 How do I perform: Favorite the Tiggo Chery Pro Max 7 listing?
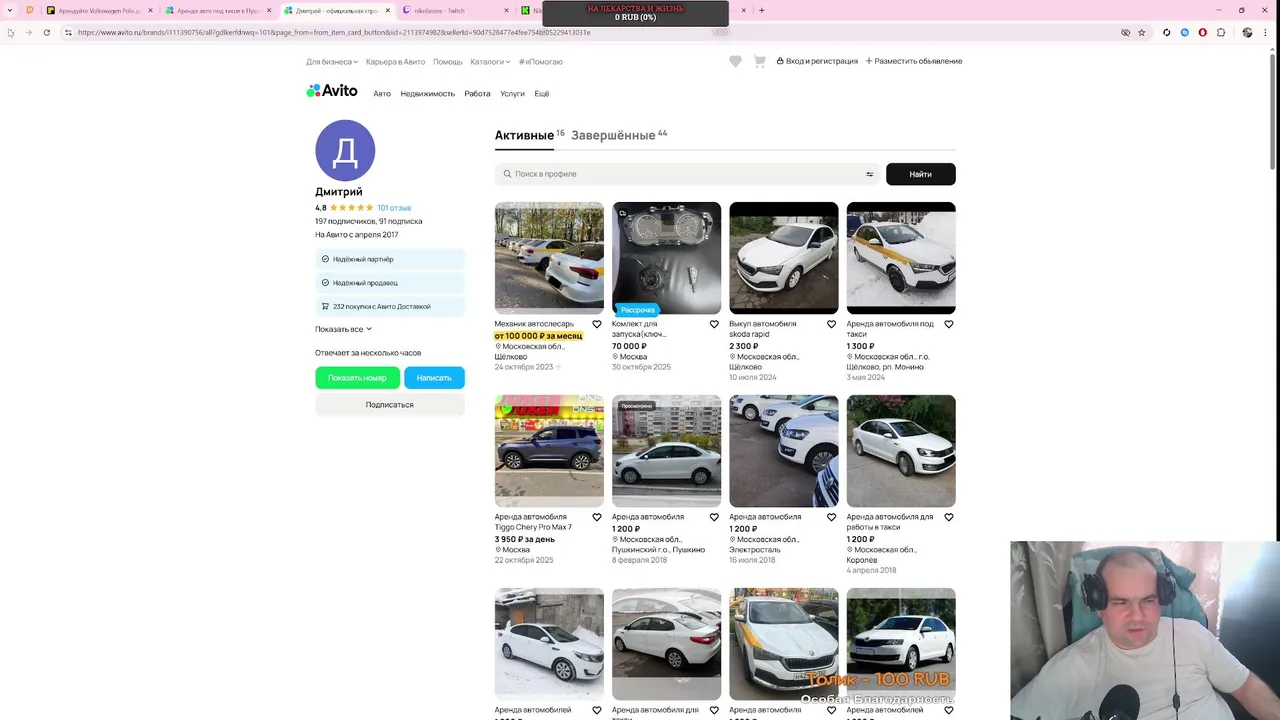pos(597,517)
